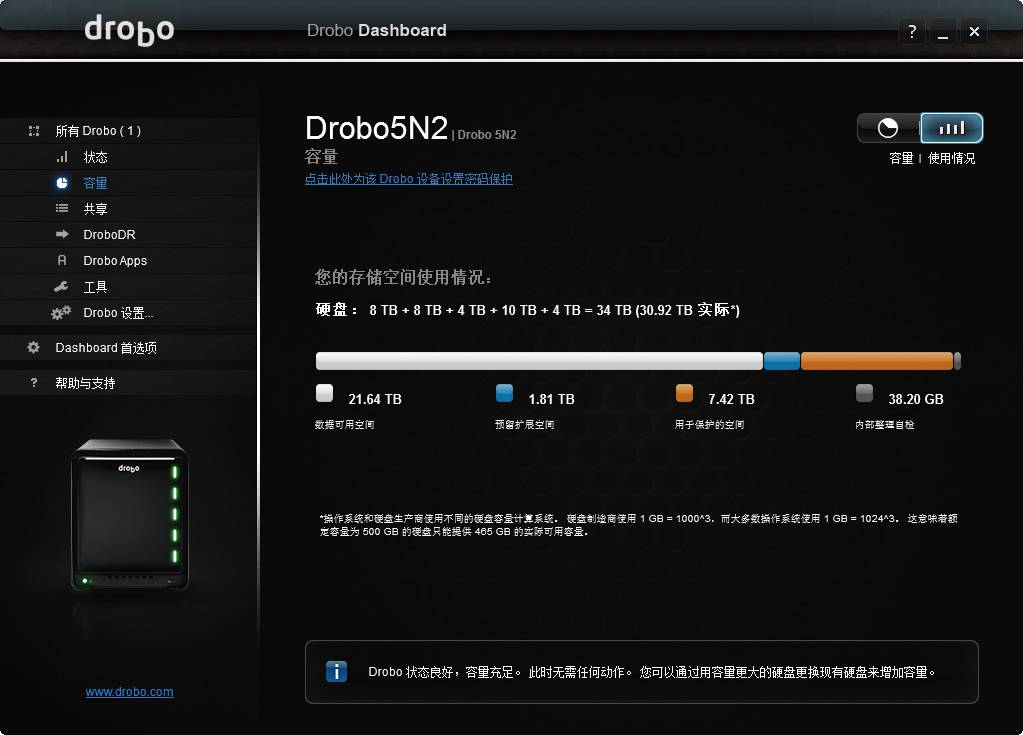Image resolution: width=1023 pixels, height=735 pixels.
Task: Click the Drobo settings gears icon
Action: [61, 313]
